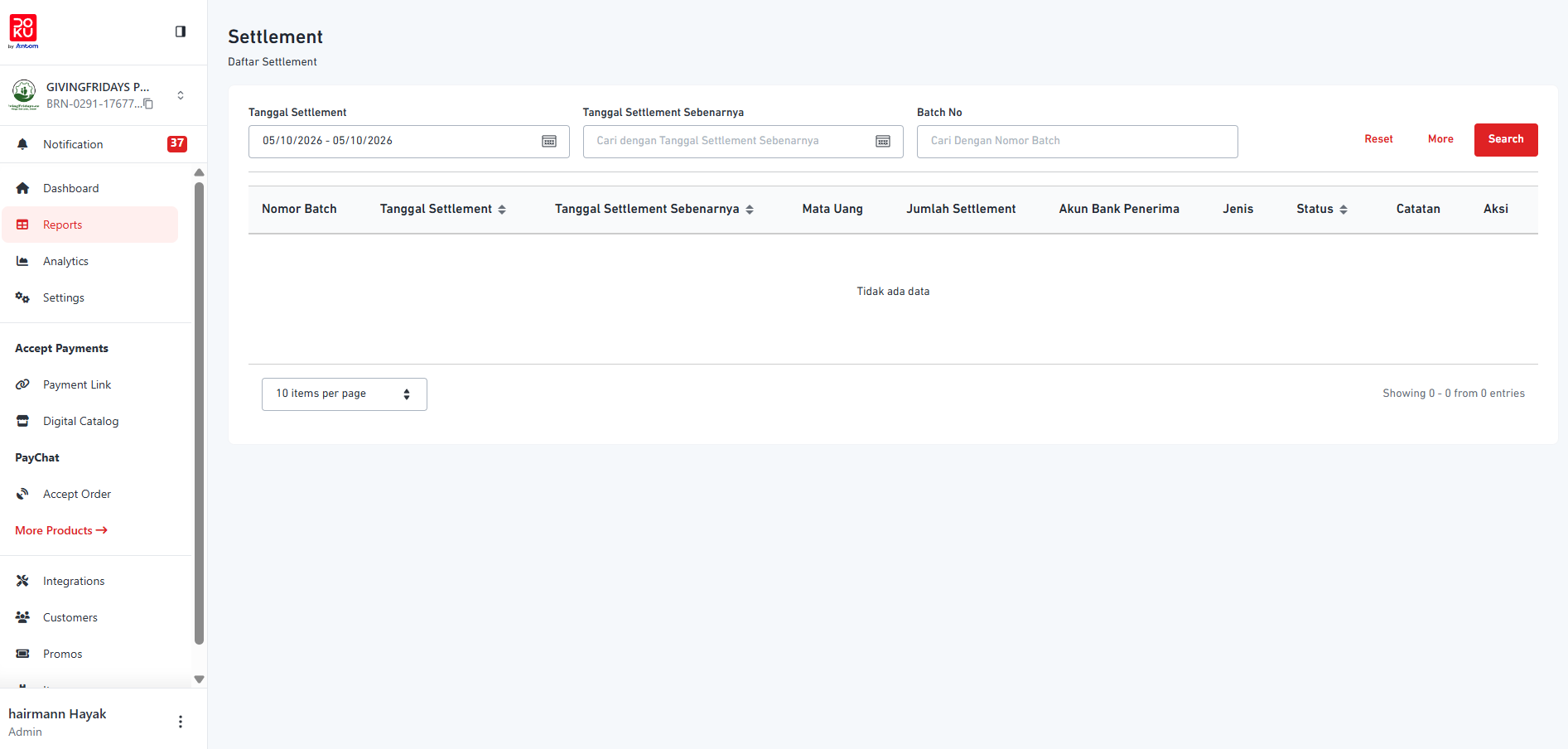Click the Promos ticket icon
Image resolution: width=1568 pixels, height=749 pixels.
[22, 654]
